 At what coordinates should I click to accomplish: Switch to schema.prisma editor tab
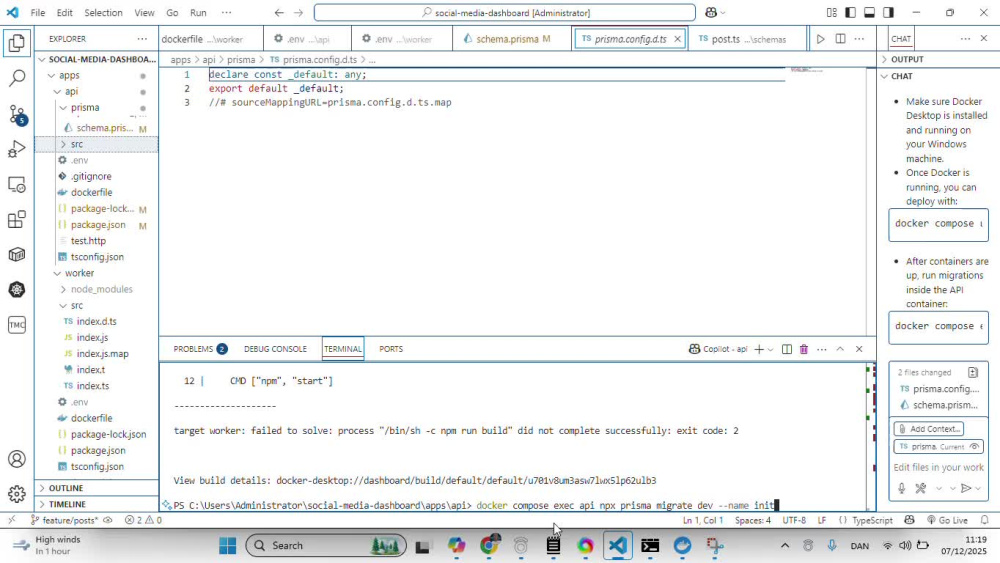[507, 39]
